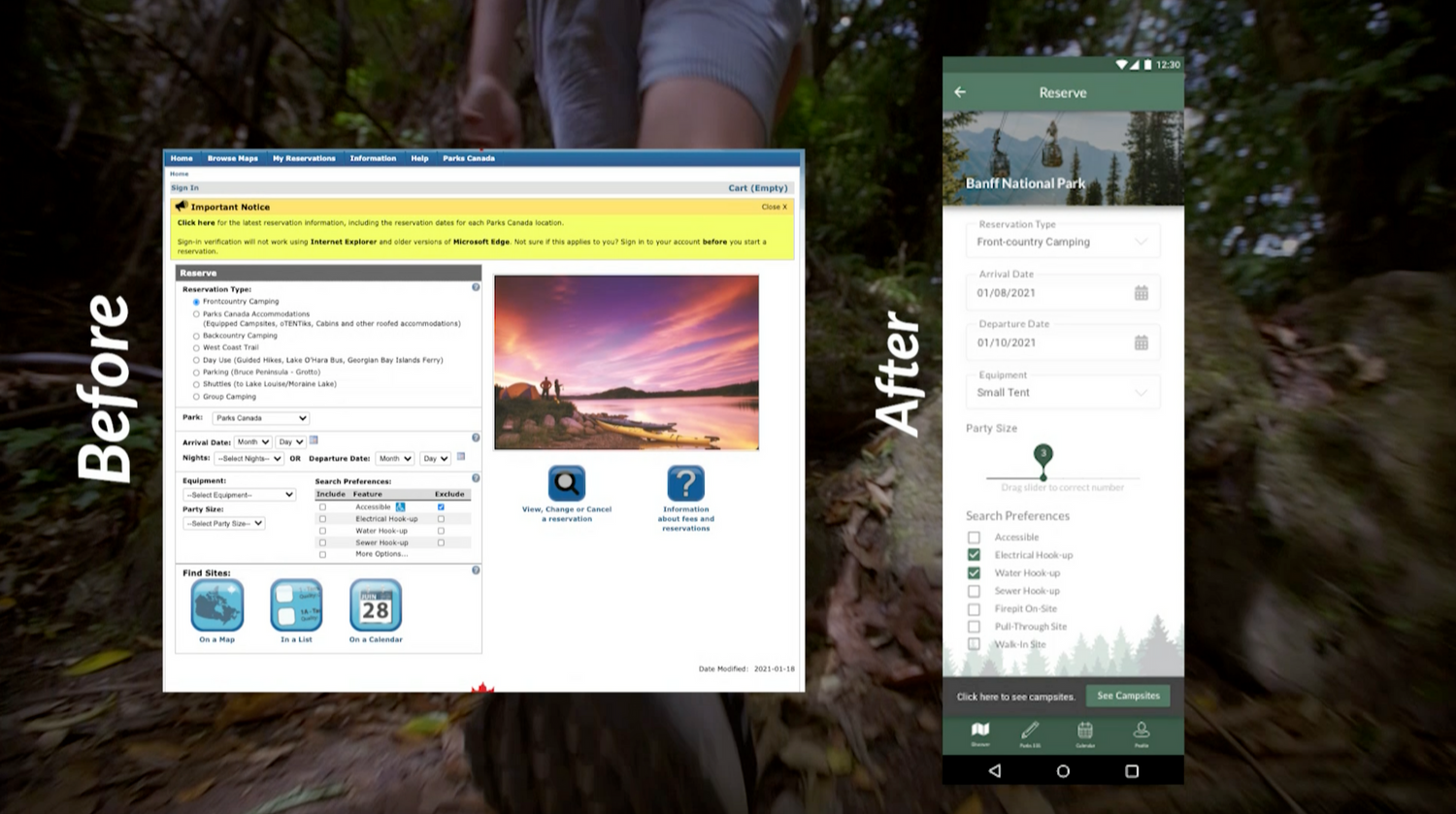Click the sunset campsite photo
Image resolution: width=1456 pixels, height=814 pixels.
(x=626, y=362)
